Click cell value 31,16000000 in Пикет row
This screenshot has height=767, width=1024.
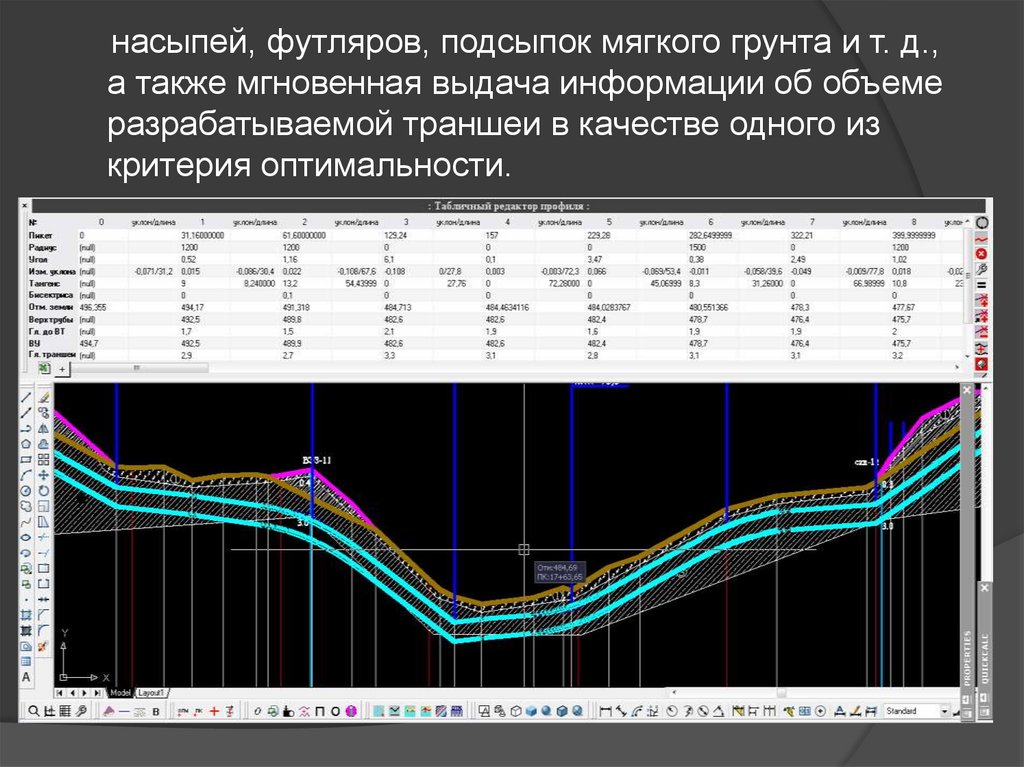point(202,235)
